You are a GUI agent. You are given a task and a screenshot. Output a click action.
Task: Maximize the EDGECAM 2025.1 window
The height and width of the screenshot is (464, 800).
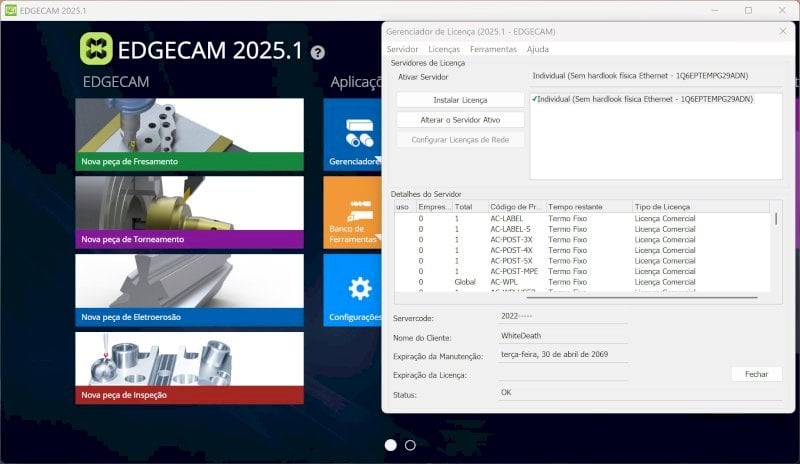[748, 10]
